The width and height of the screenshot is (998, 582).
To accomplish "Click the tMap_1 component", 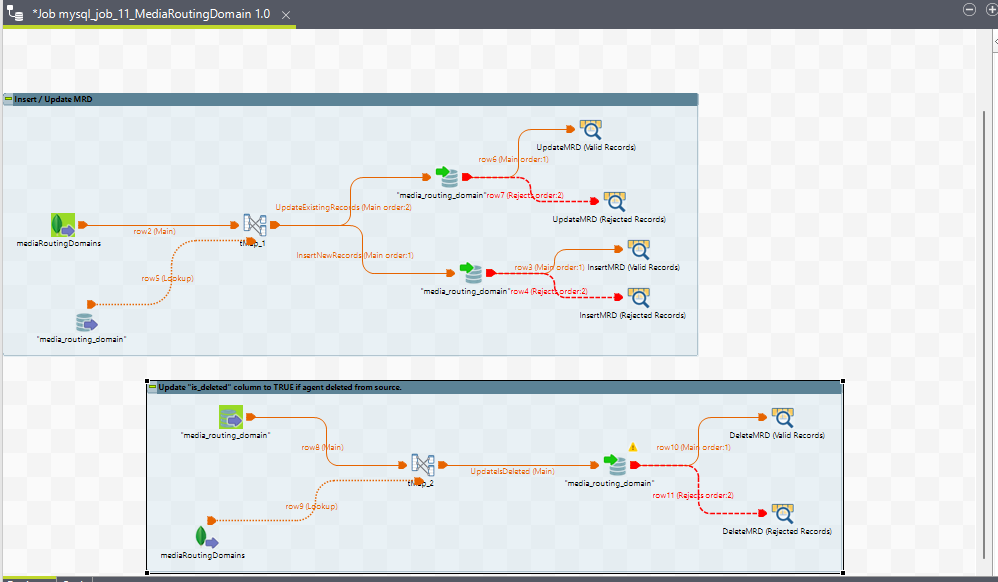I will pos(253,225).
